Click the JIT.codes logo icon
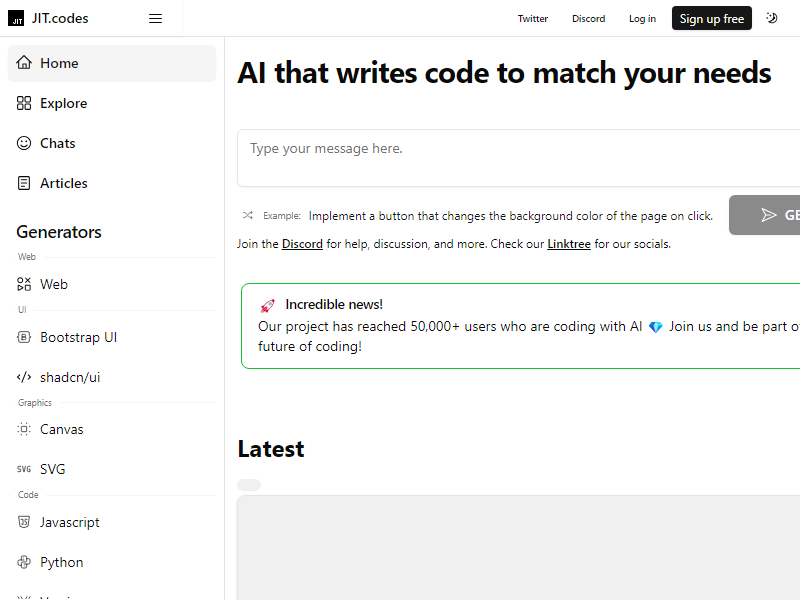Viewport: 800px width, 600px height. (16, 18)
